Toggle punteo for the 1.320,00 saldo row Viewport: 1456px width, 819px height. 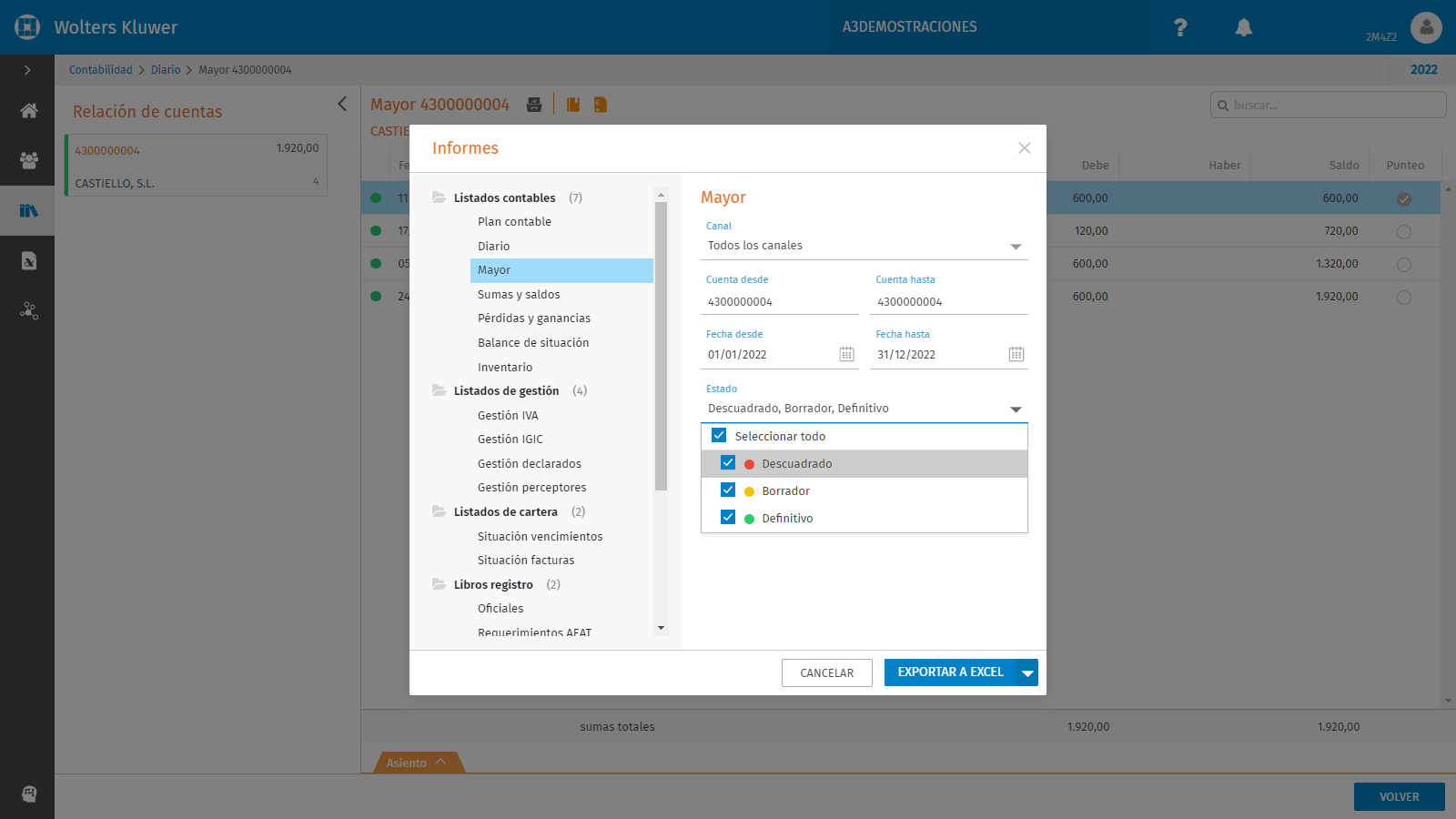pos(1404,264)
